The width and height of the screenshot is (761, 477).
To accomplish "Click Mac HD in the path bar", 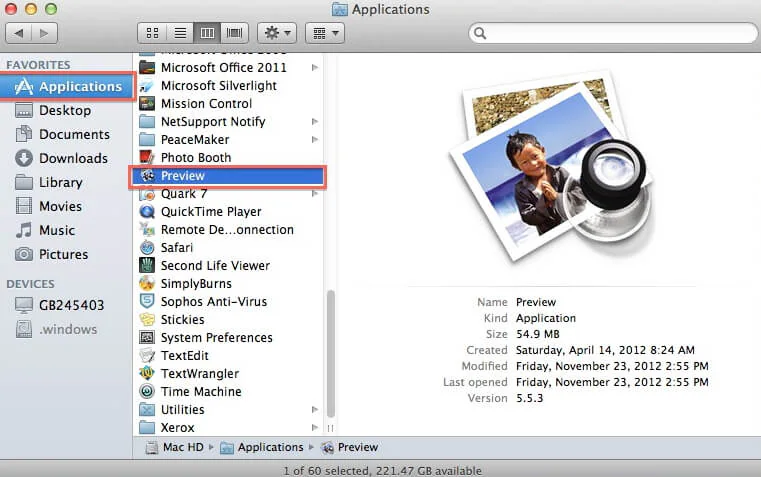I will pos(175,447).
